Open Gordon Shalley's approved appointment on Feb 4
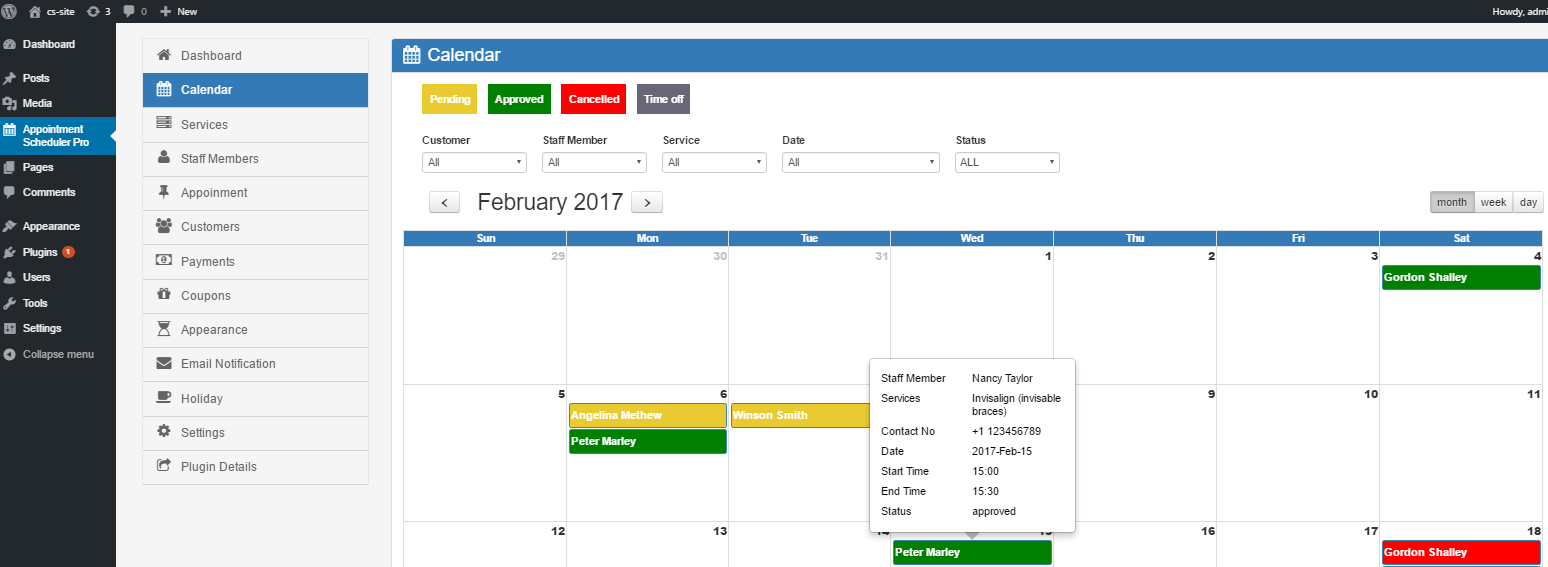The height and width of the screenshot is (567, 1548). click(1461, 277)
